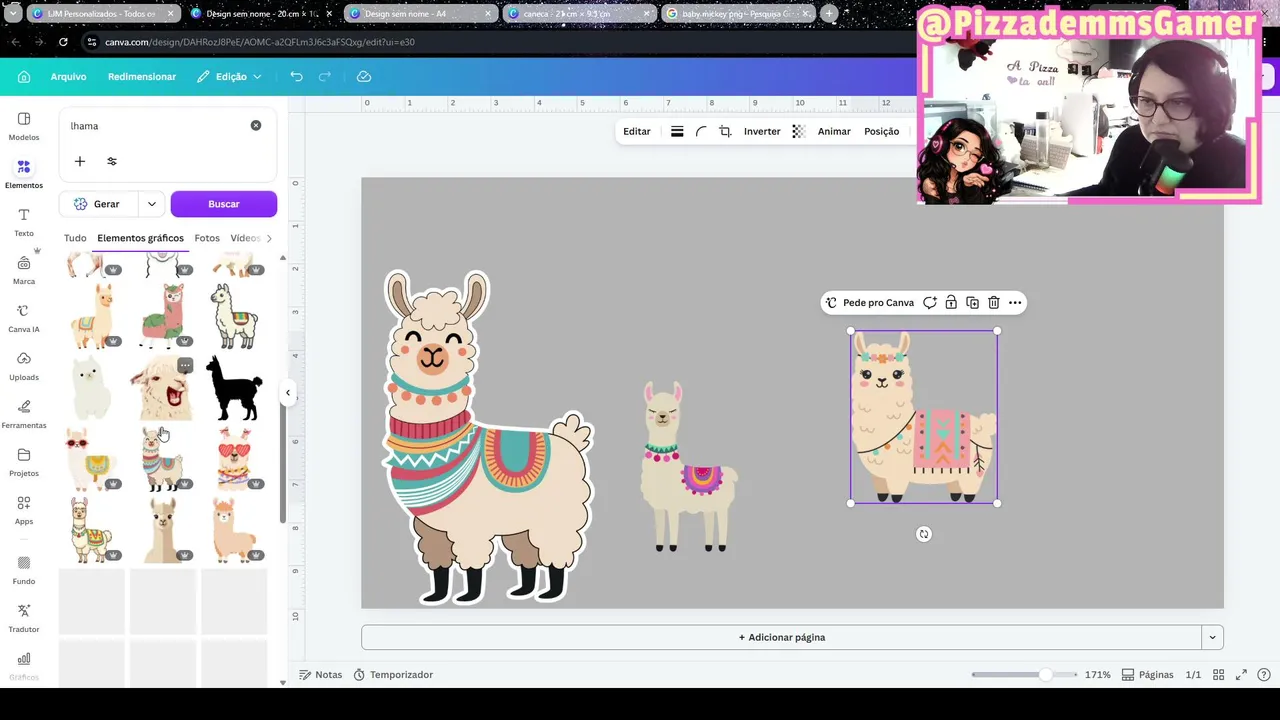Lock the selected llama element
Screen dimensions: 1280x720
[951, 303]
